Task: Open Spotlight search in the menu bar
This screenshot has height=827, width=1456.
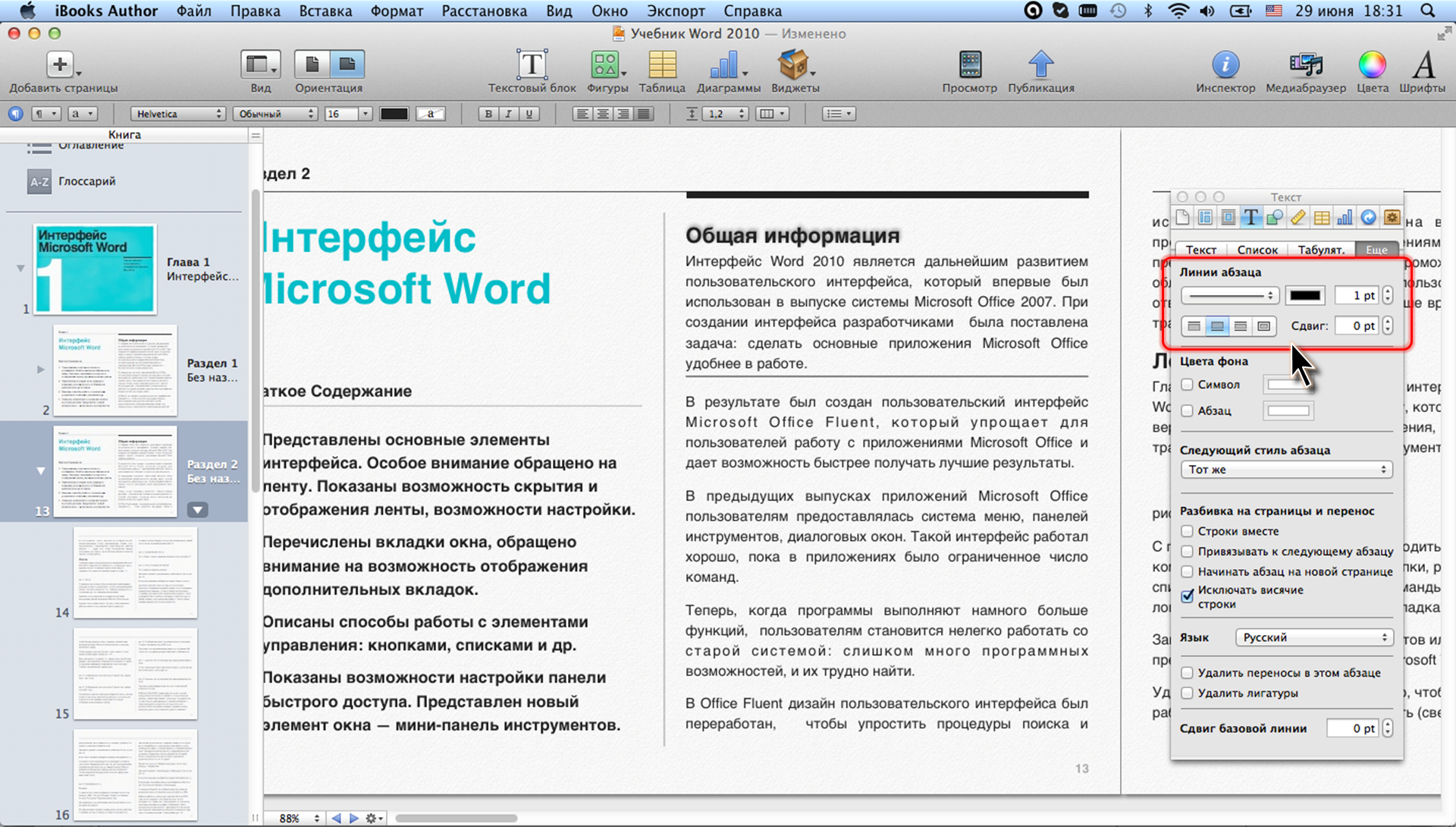Action: pos(1427,11)
